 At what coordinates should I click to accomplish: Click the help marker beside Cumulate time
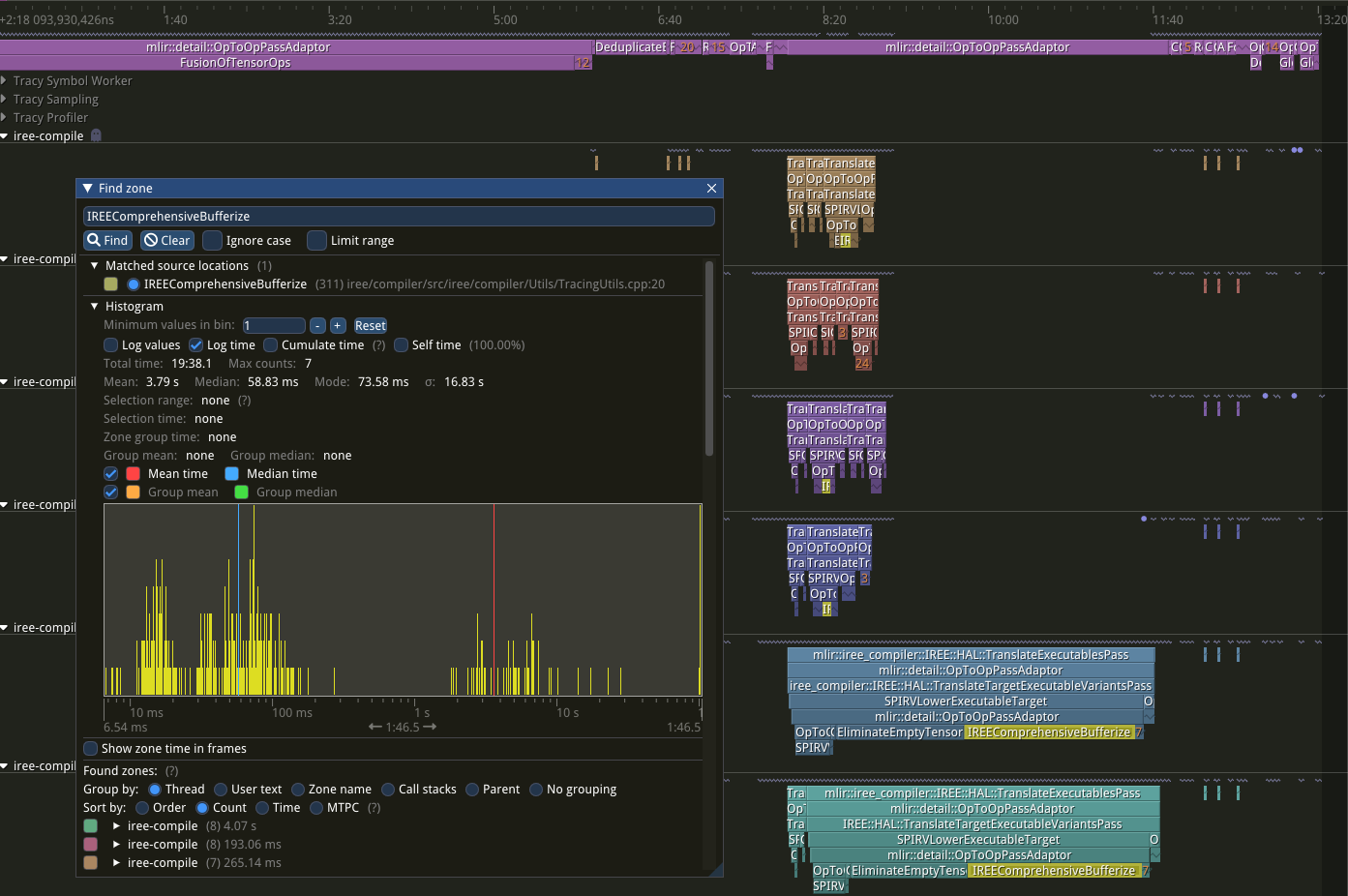(x=378, y=344)
